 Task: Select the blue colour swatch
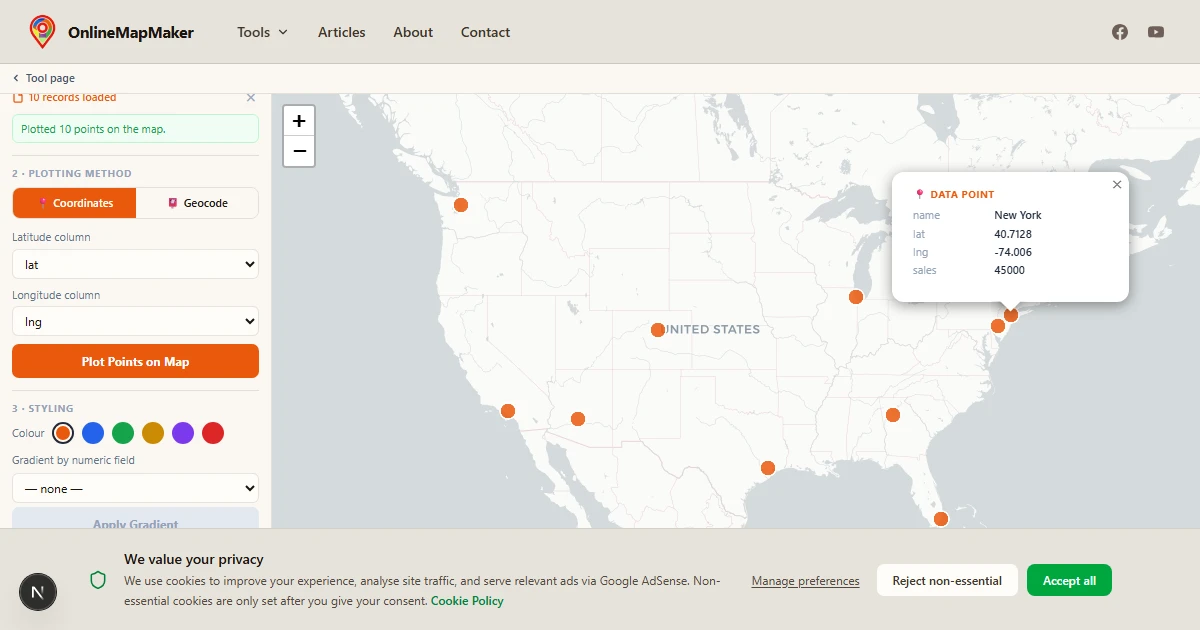pyautogui.click(x=93, y=433)
